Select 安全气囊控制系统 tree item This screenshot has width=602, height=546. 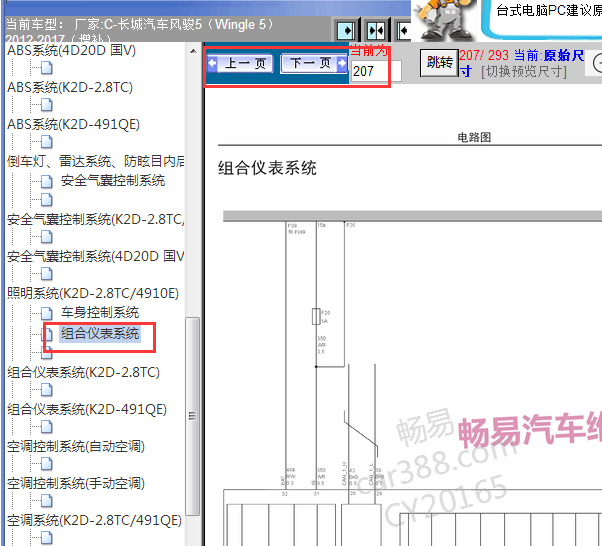pos(113,180)
